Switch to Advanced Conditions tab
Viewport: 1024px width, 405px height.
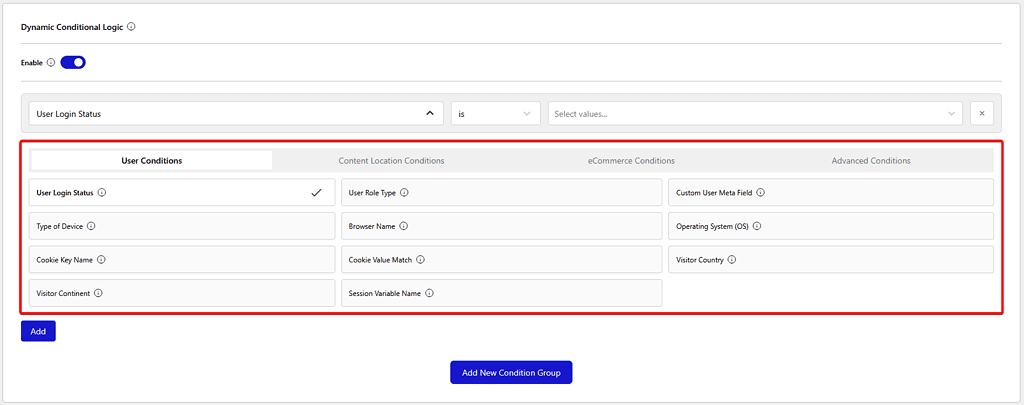(871, 161)
